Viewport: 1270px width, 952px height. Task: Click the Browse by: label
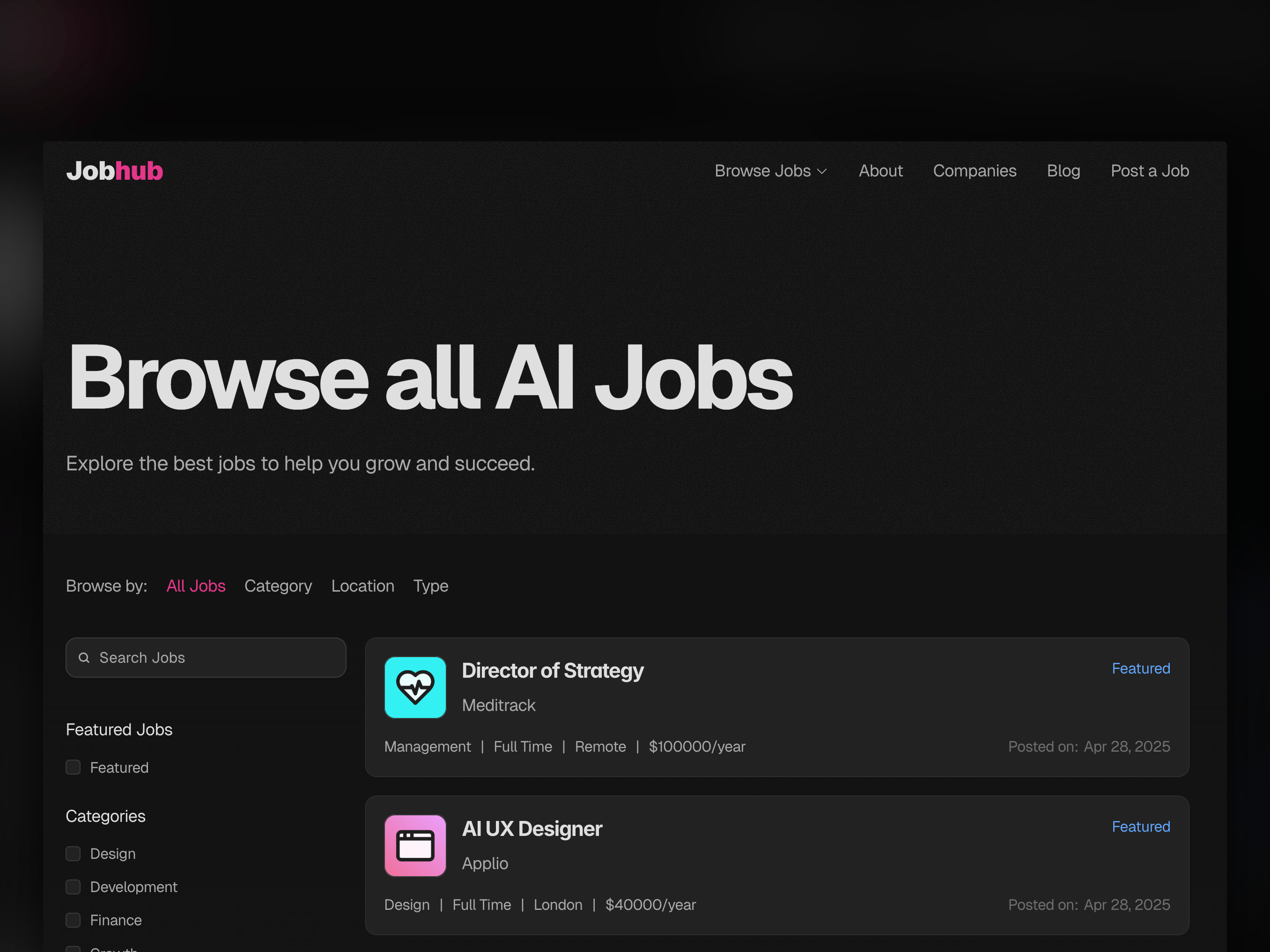[106, 586]
